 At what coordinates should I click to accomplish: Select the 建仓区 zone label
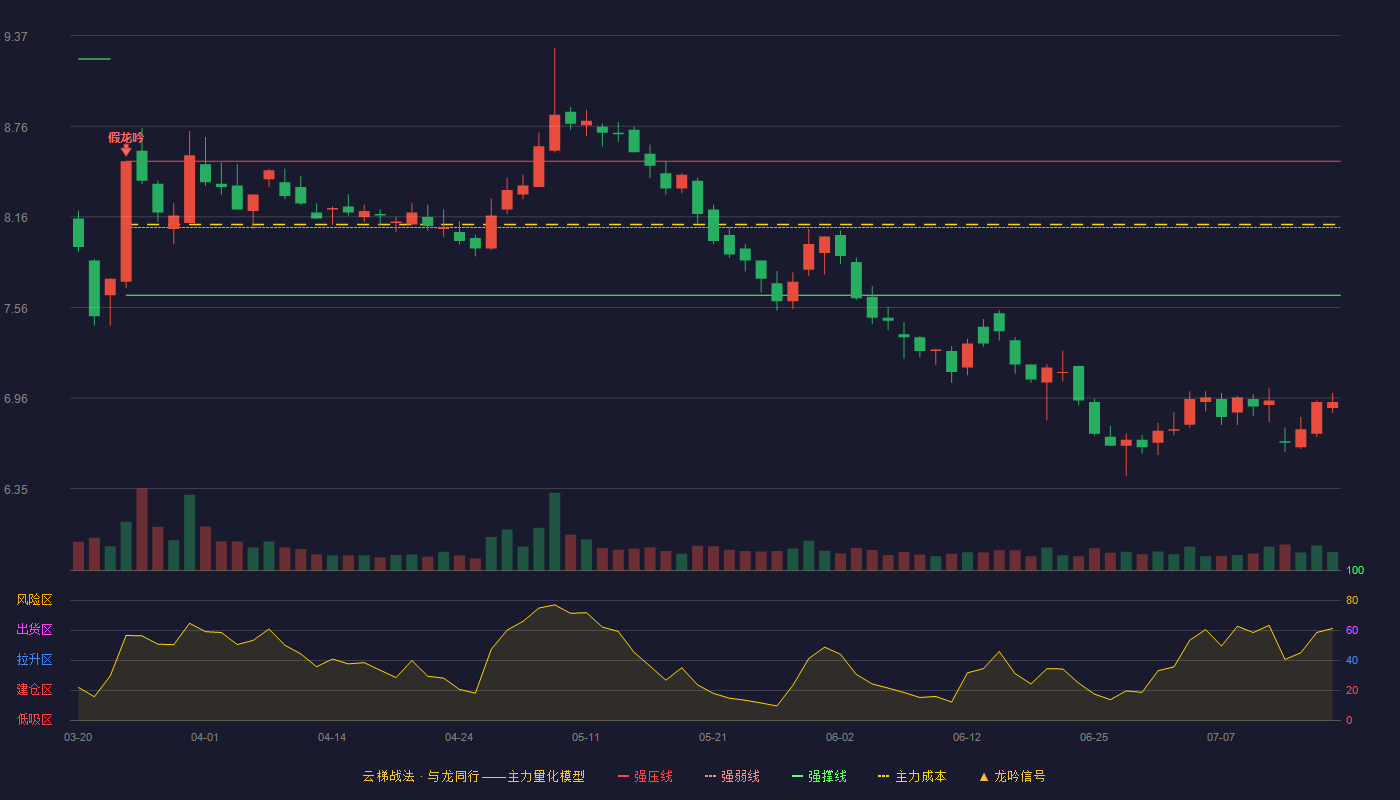34,690
